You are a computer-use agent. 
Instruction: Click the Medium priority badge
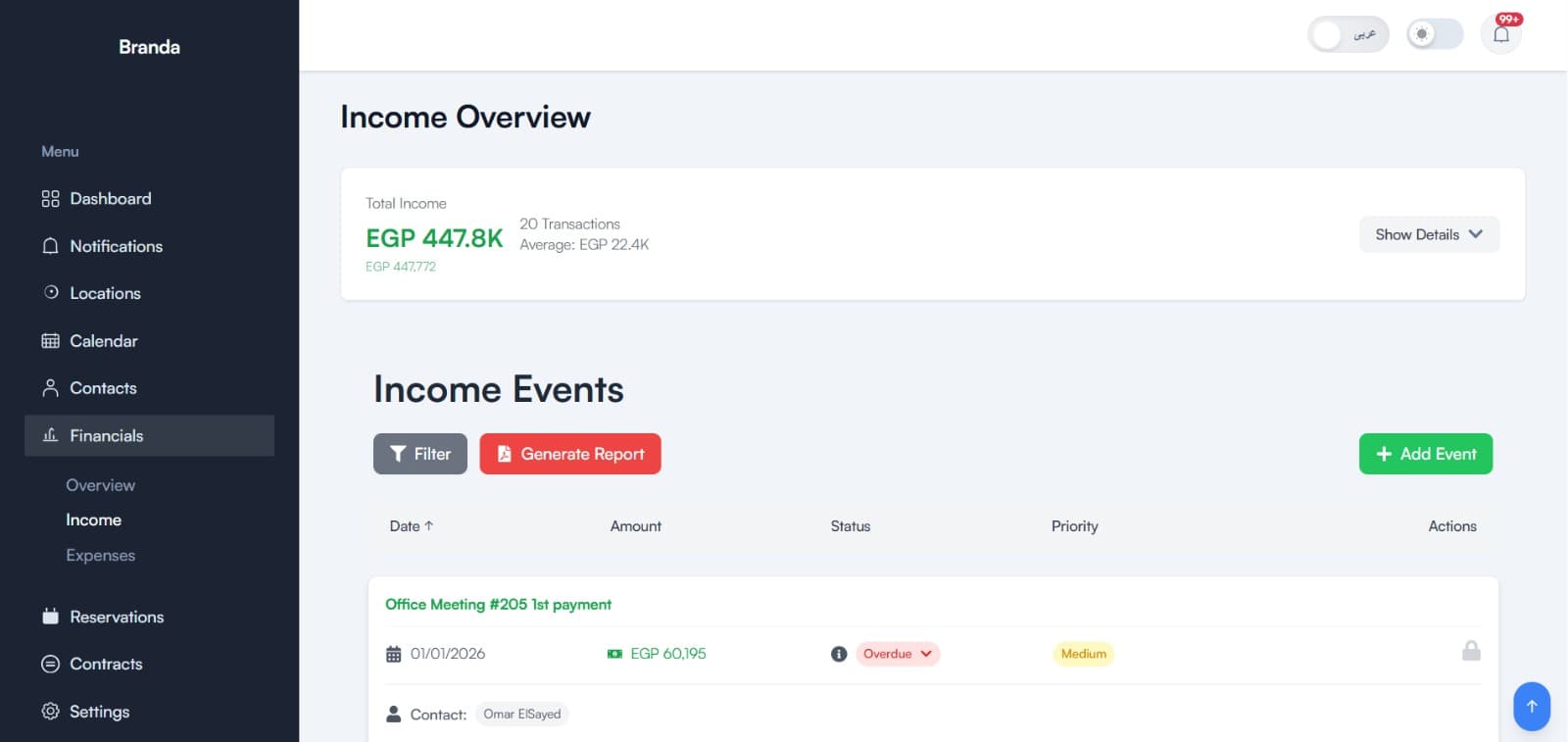(1084, 654)
